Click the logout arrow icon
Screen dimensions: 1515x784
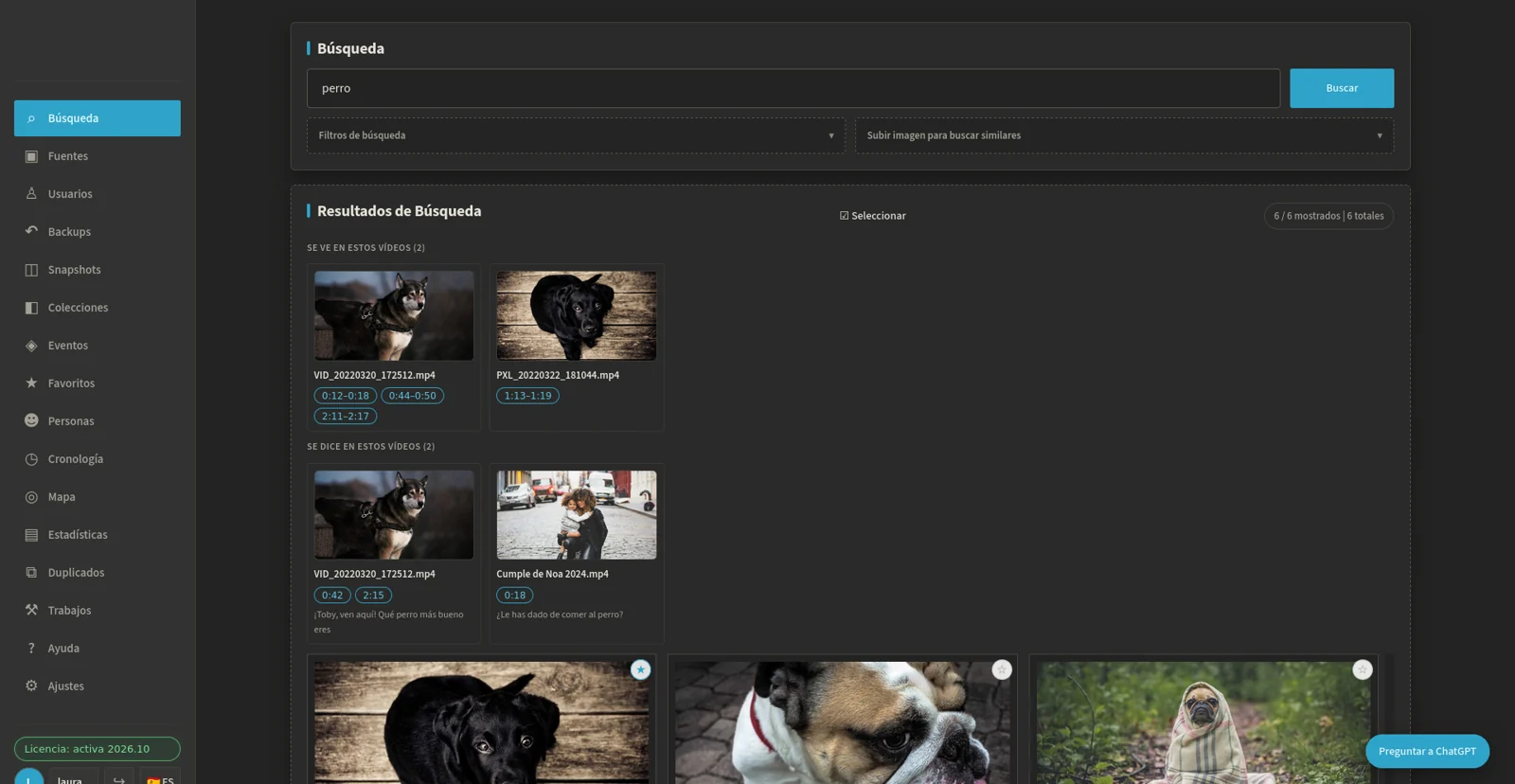[x=118, y=779]
